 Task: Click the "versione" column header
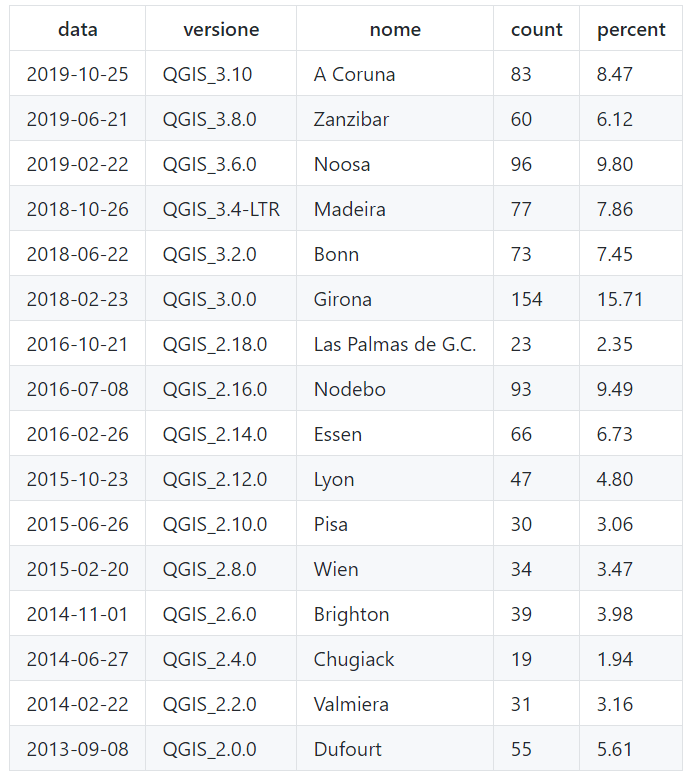(x=221, y=30)
